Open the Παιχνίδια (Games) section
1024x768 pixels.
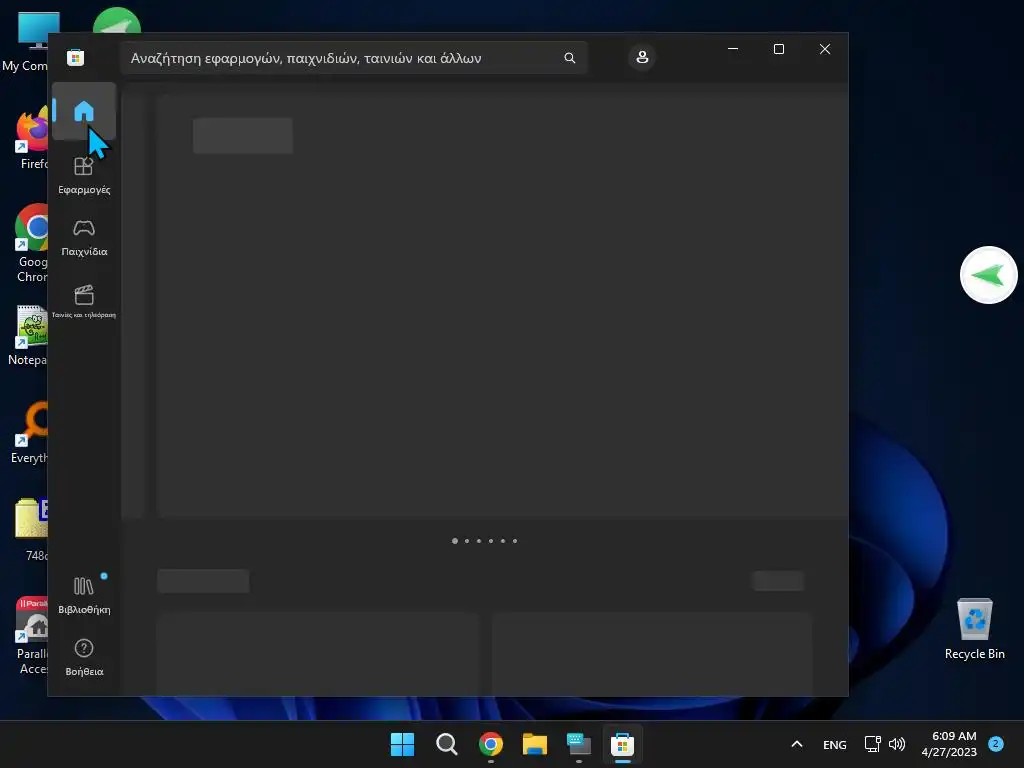[x=84, y=238]
